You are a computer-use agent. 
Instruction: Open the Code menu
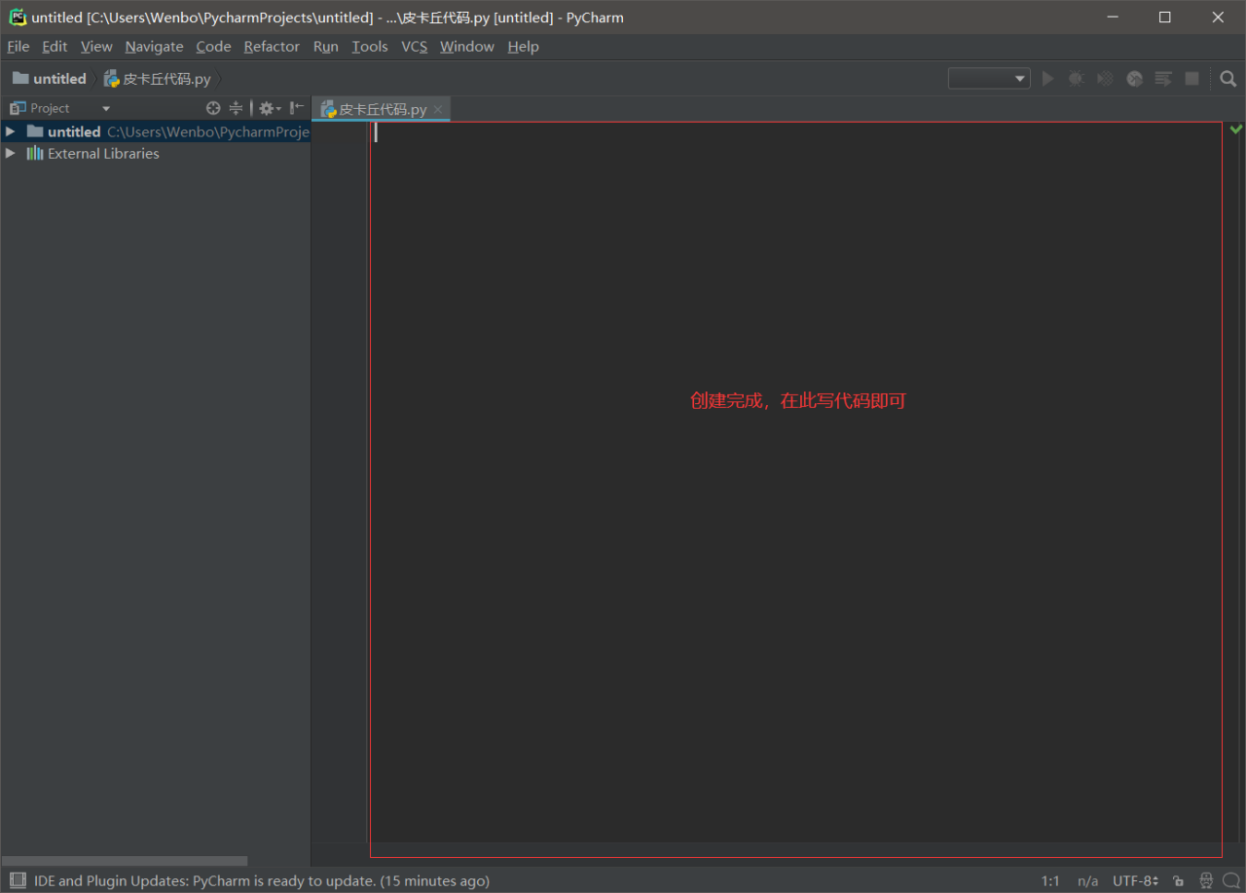(213, 46)
